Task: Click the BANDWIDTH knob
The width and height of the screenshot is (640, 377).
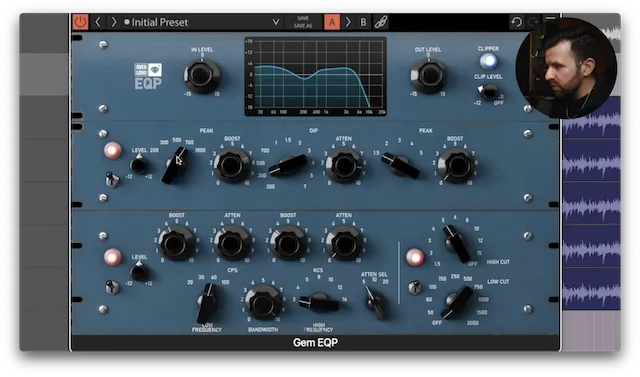Action: click(263, 303)
